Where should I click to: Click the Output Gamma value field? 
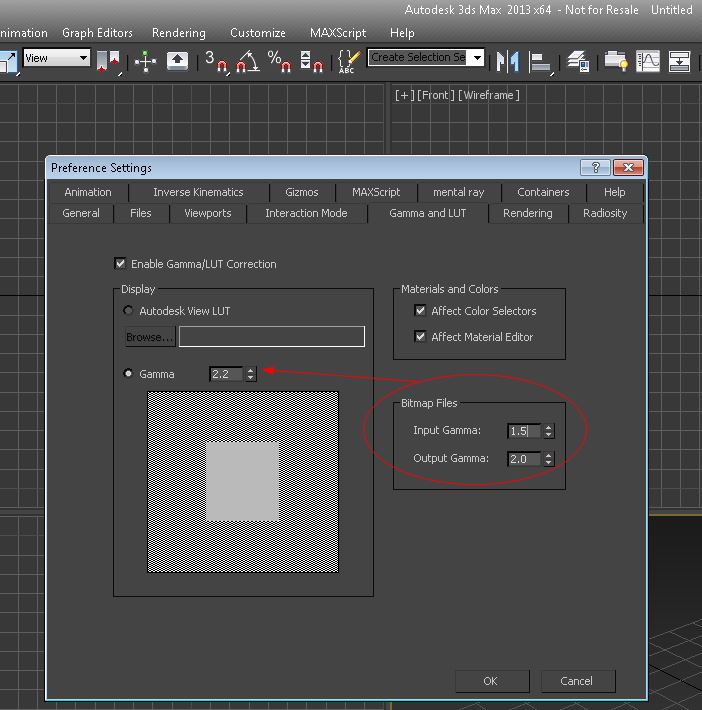[x=524, y=459]
